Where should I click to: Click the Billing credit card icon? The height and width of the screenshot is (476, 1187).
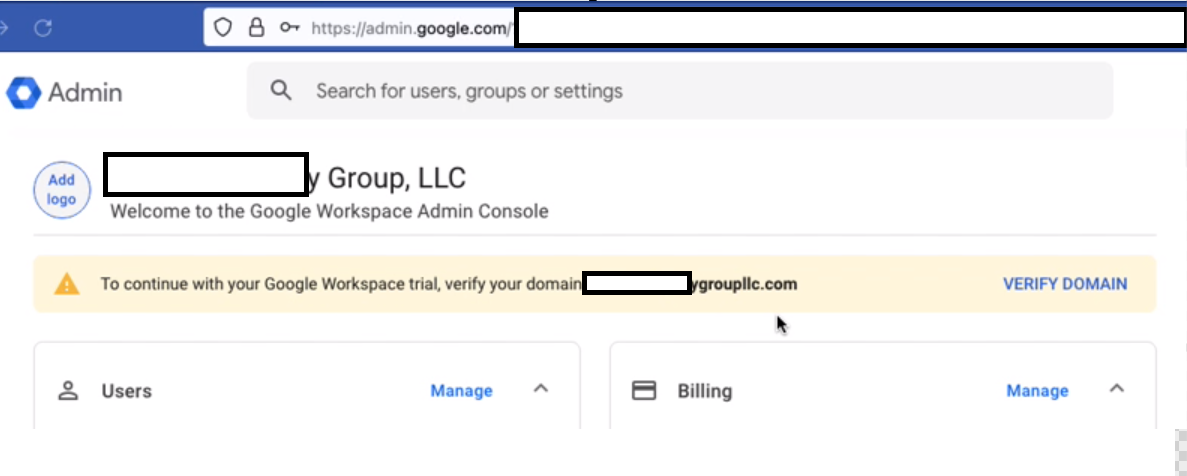[645, 390]
